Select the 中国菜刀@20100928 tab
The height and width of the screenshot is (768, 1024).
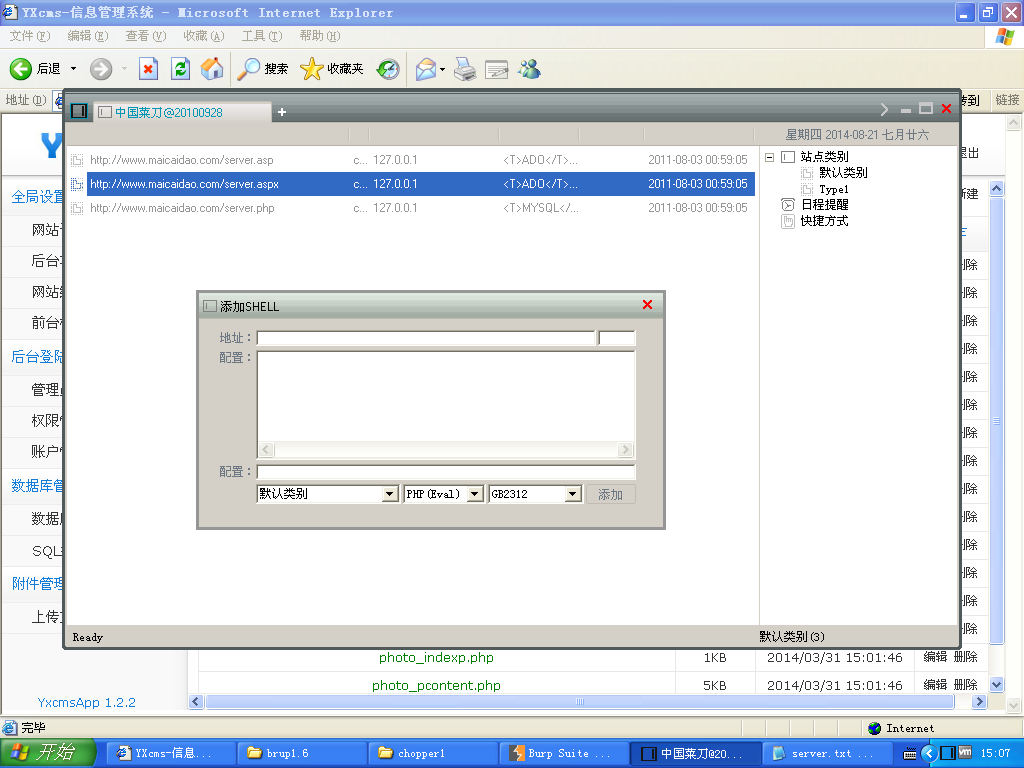click(x=182, y=112)
